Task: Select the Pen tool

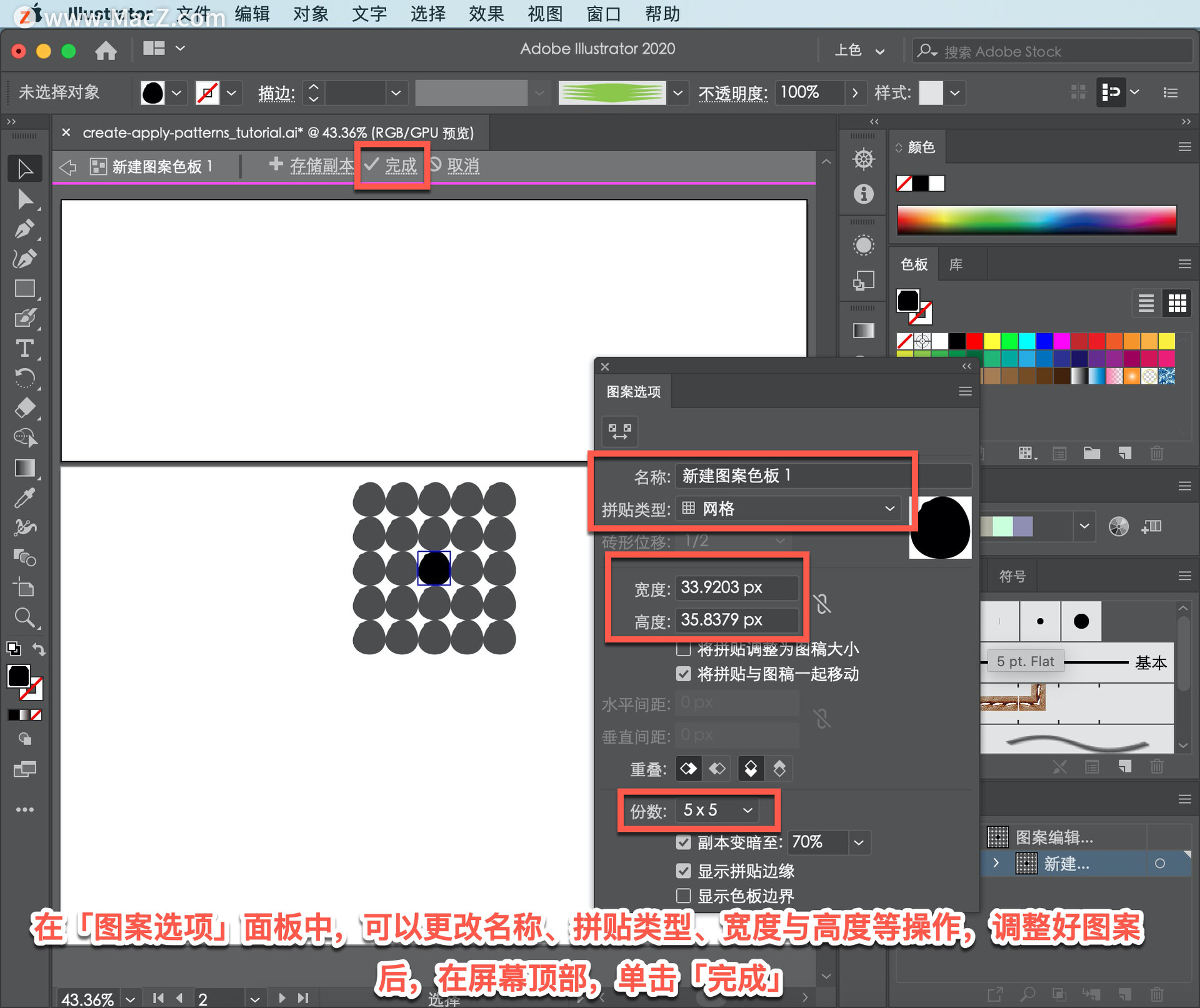Action: coord(24,229)
